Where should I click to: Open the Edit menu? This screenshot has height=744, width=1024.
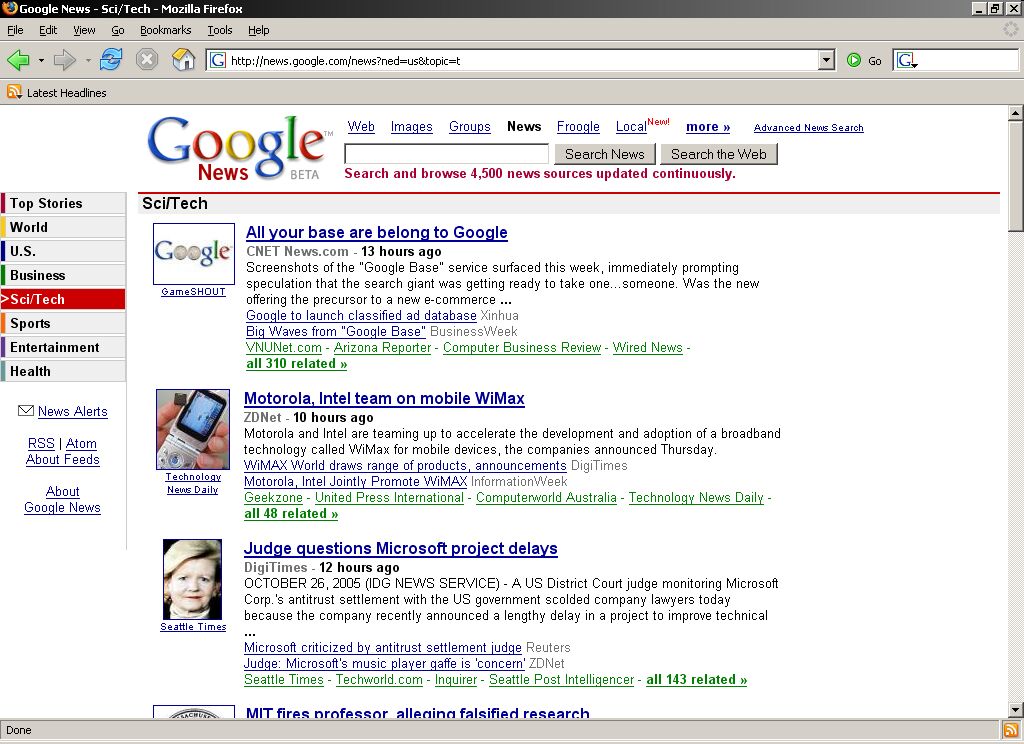click(x=48, y=30)
